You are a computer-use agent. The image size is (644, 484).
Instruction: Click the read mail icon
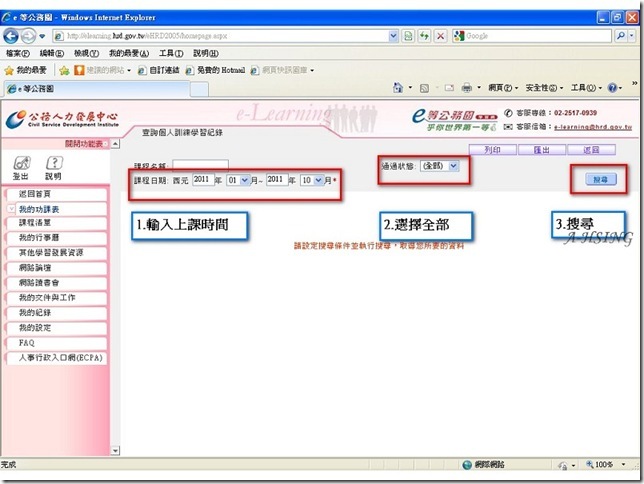449,88
